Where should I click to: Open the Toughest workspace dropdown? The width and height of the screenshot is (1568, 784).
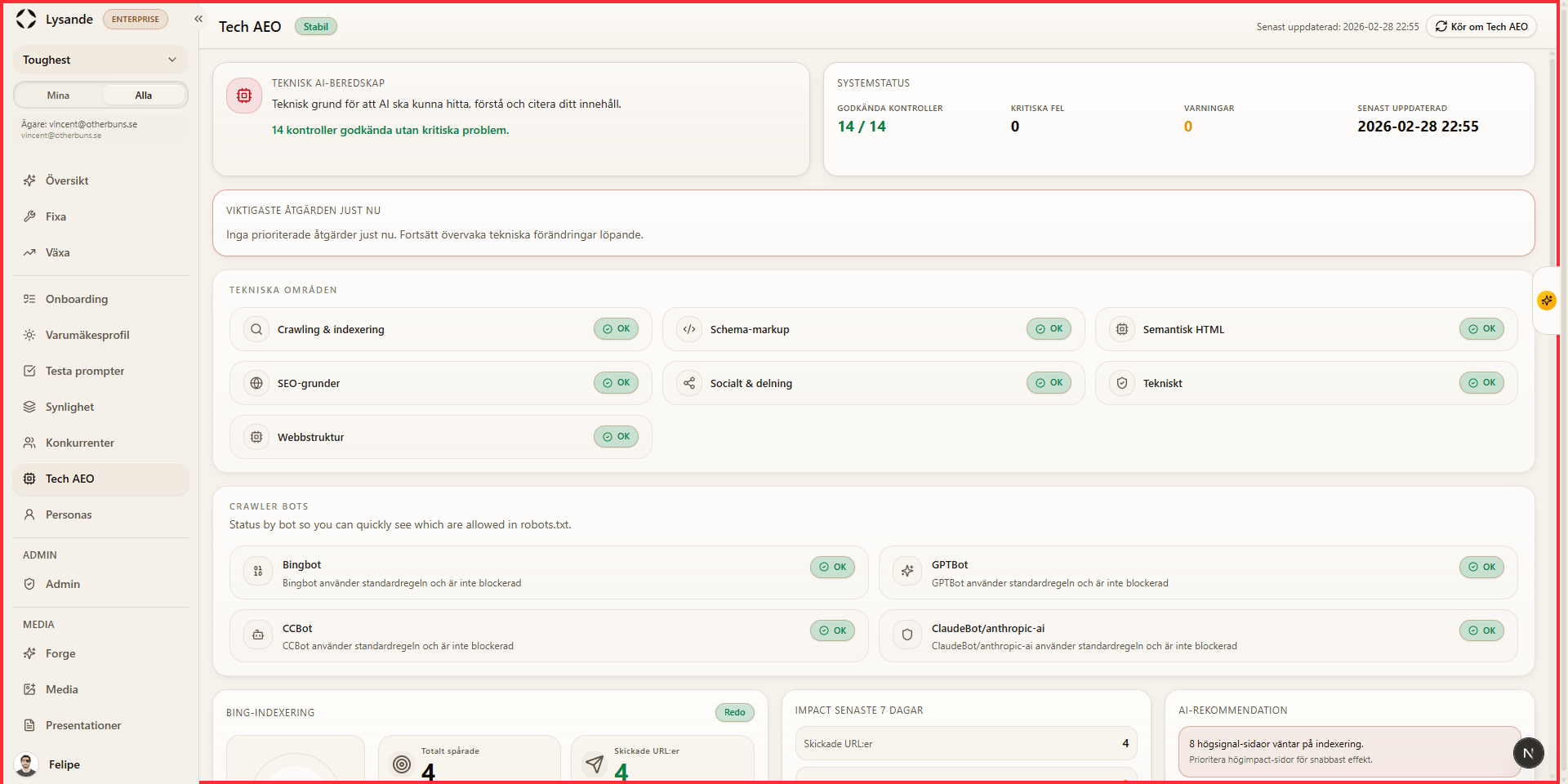(100, 60)
